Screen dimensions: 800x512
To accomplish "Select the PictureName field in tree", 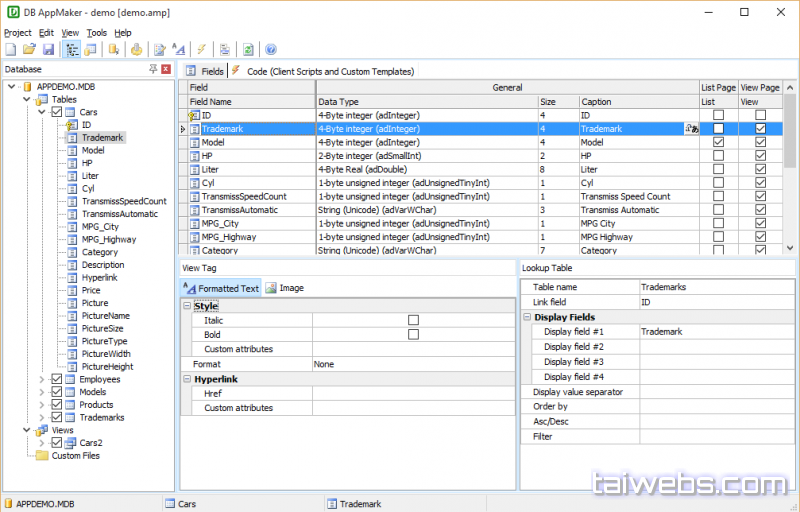I will coord(105,316).
